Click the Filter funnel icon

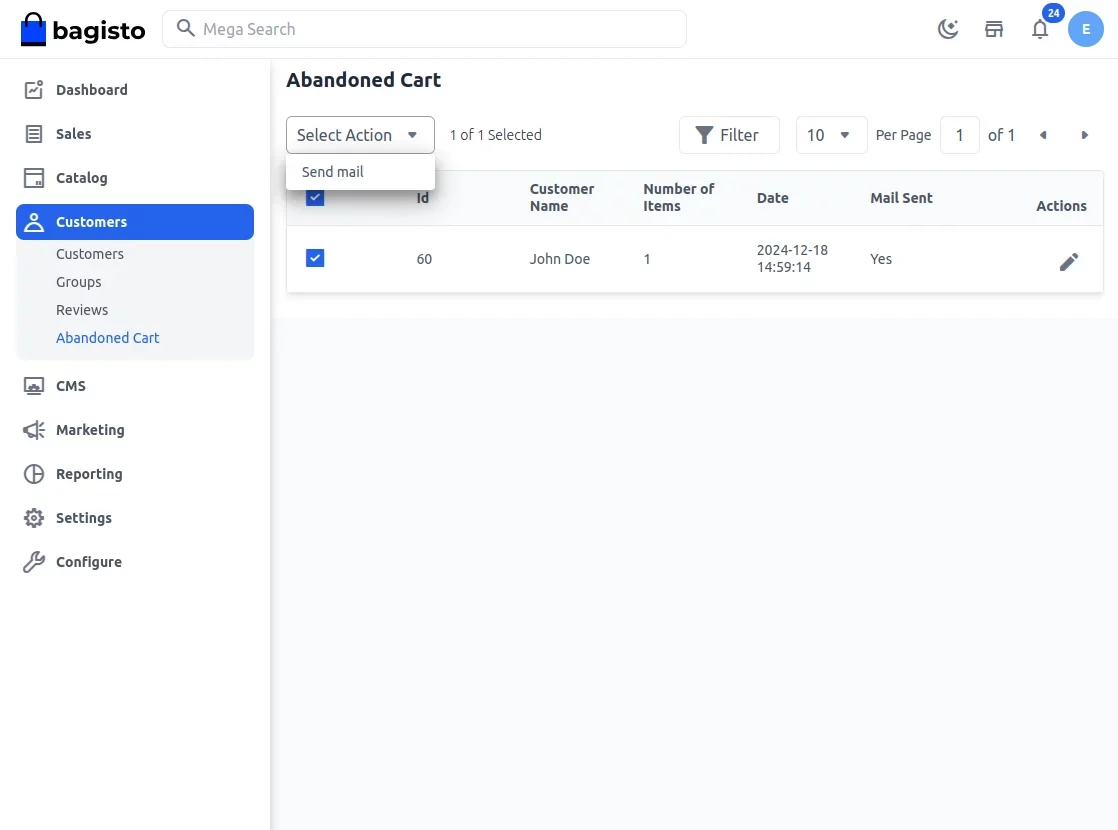[x=704, y=135]
